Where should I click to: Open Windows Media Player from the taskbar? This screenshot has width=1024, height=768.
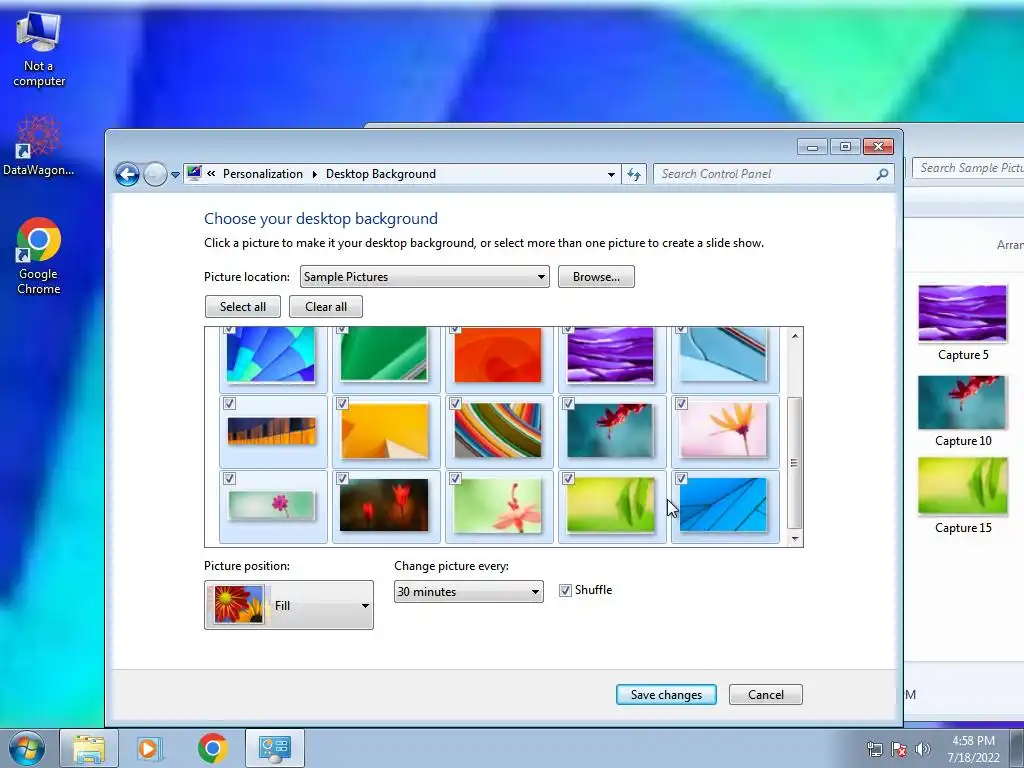[150, 748]
